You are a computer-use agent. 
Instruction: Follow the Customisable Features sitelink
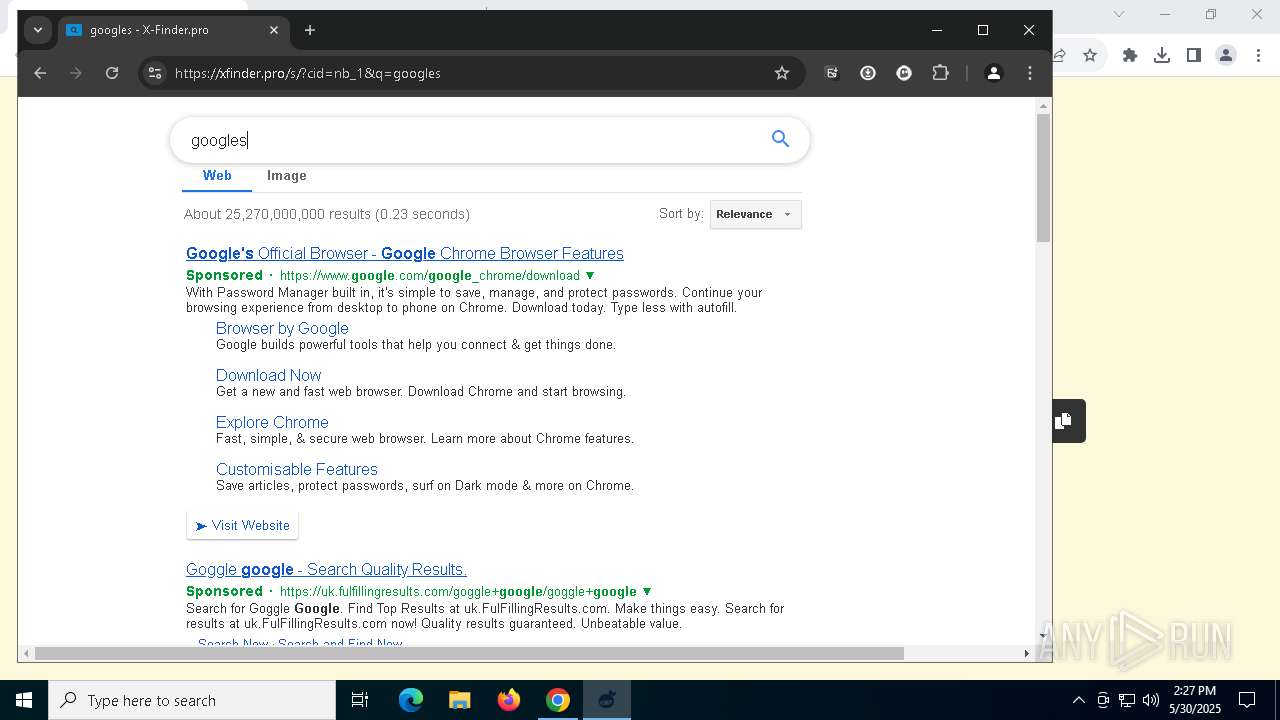point(297,469)
